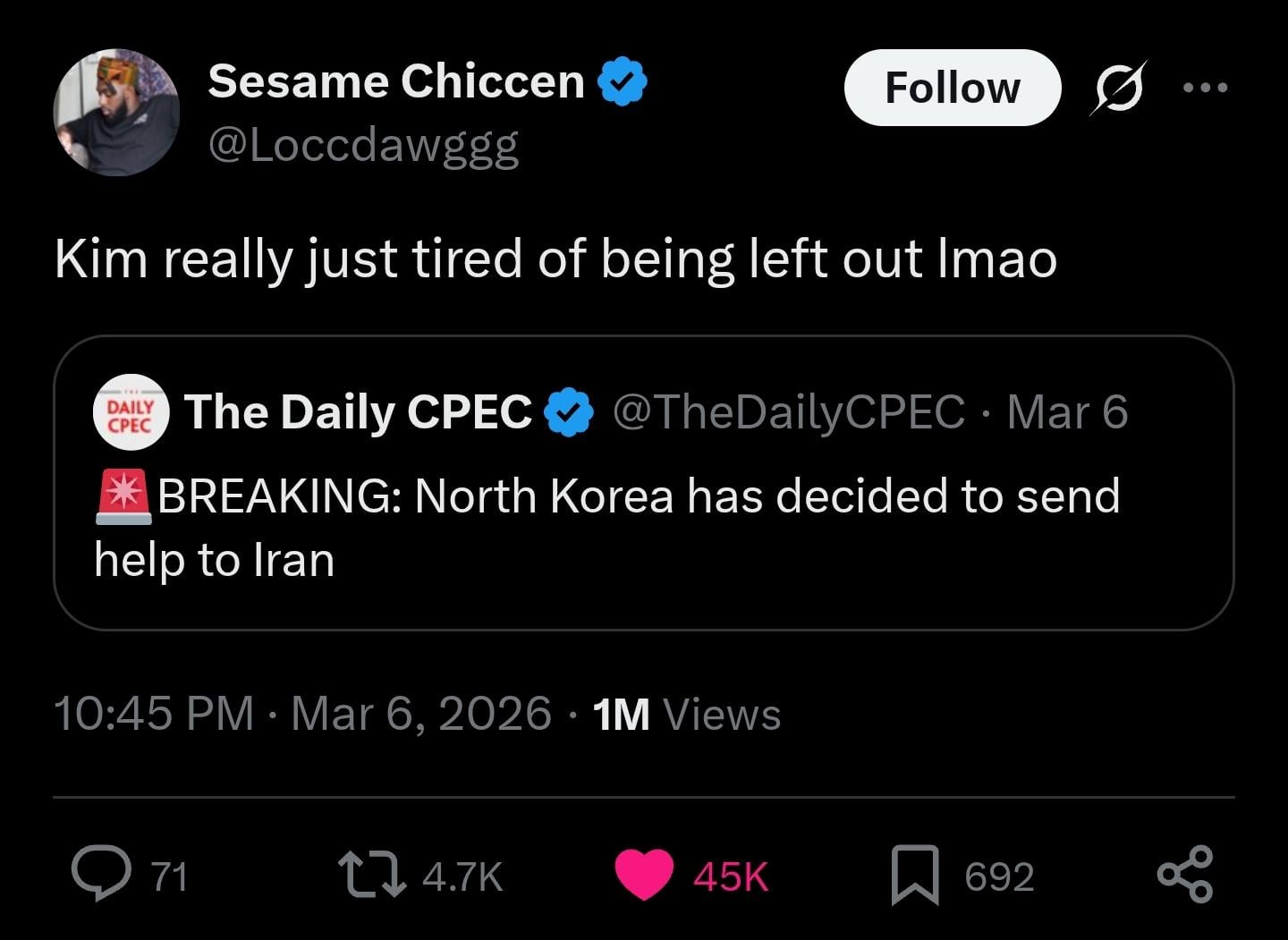Click the reply speech bubble icon
This screenshot has height=940, width=1288.
99,874
